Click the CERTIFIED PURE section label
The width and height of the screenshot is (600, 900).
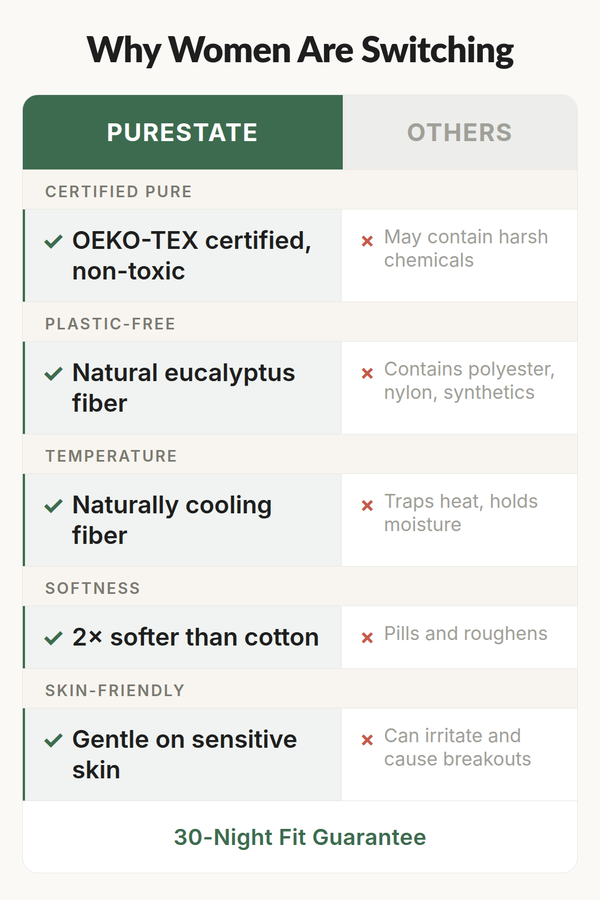point(118,191)
